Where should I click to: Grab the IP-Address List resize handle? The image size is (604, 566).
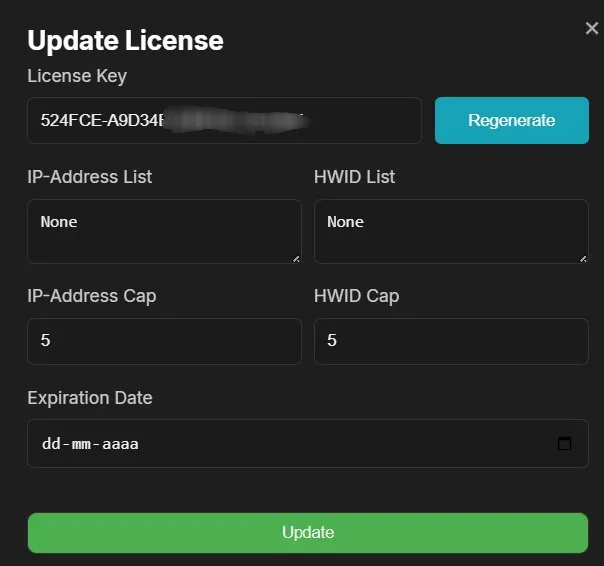[x=296, y=258]
